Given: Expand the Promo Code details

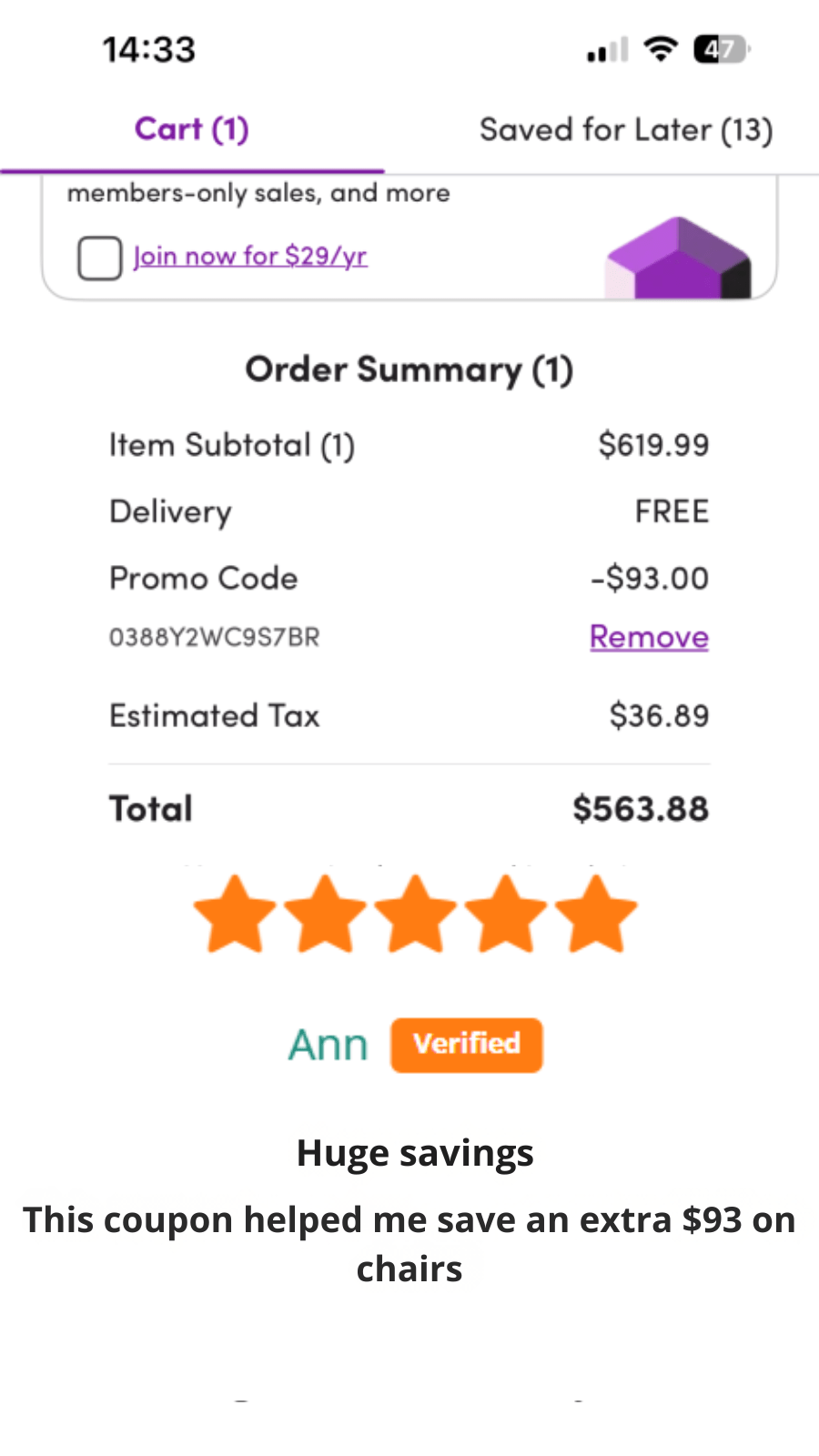Looking at the screenshot, I should (204, 578).
